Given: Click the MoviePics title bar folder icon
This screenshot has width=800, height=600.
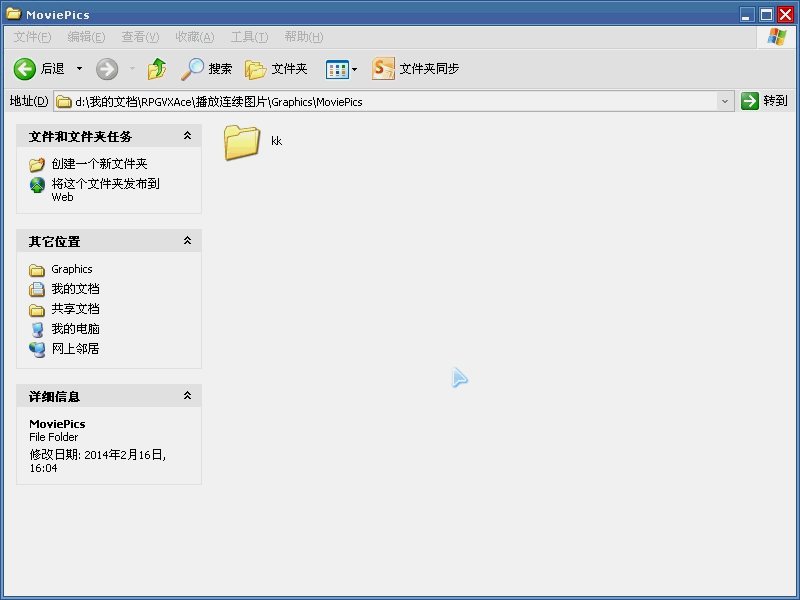Looking at the screenshot, I should (13, 14).
